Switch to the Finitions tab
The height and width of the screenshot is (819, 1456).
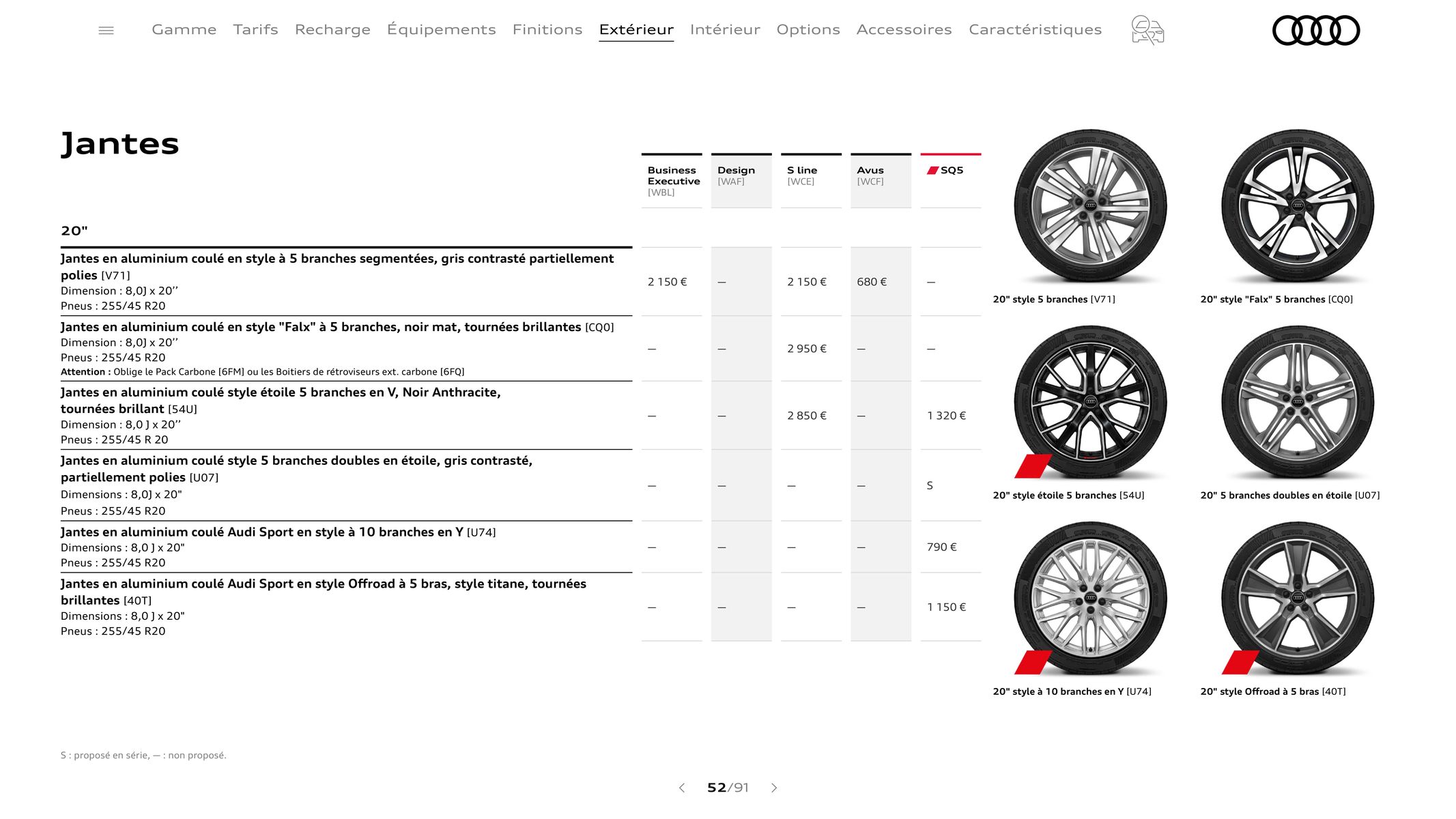point(547,29)
